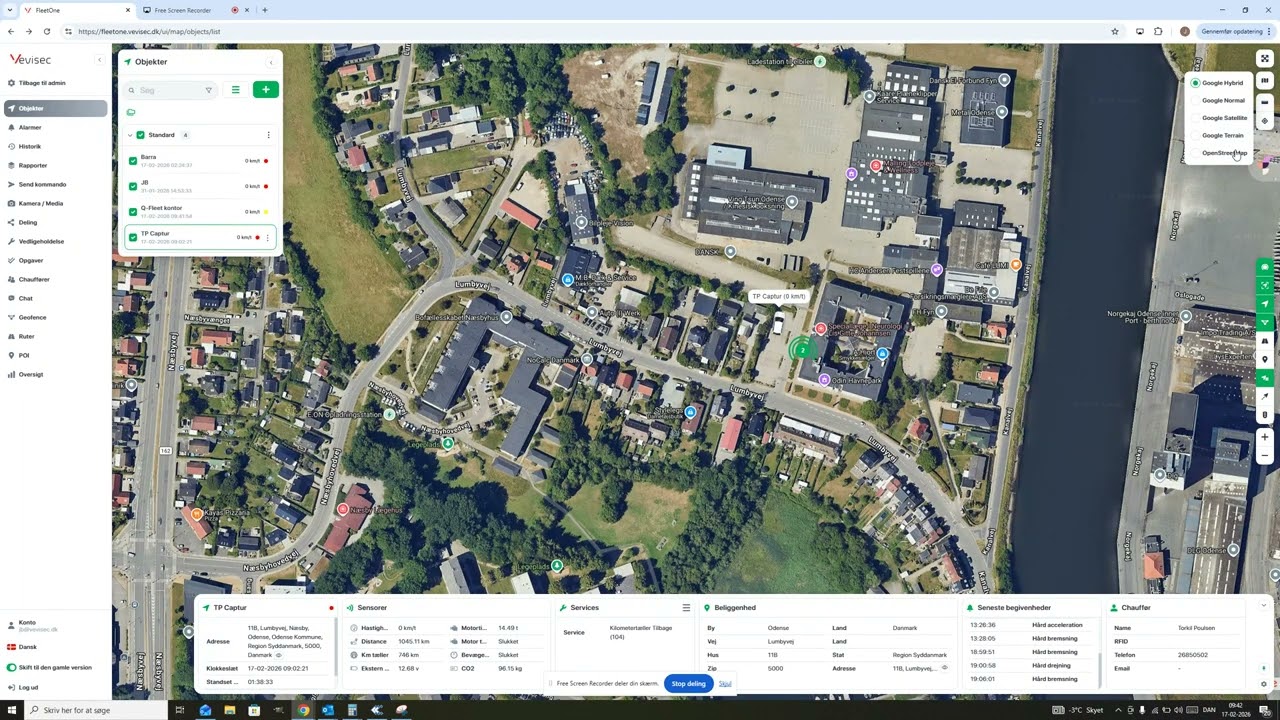The width and height of the screenshot is (1280, 720).
Task: Click the green plus add object button
Action: coord(265,90)
